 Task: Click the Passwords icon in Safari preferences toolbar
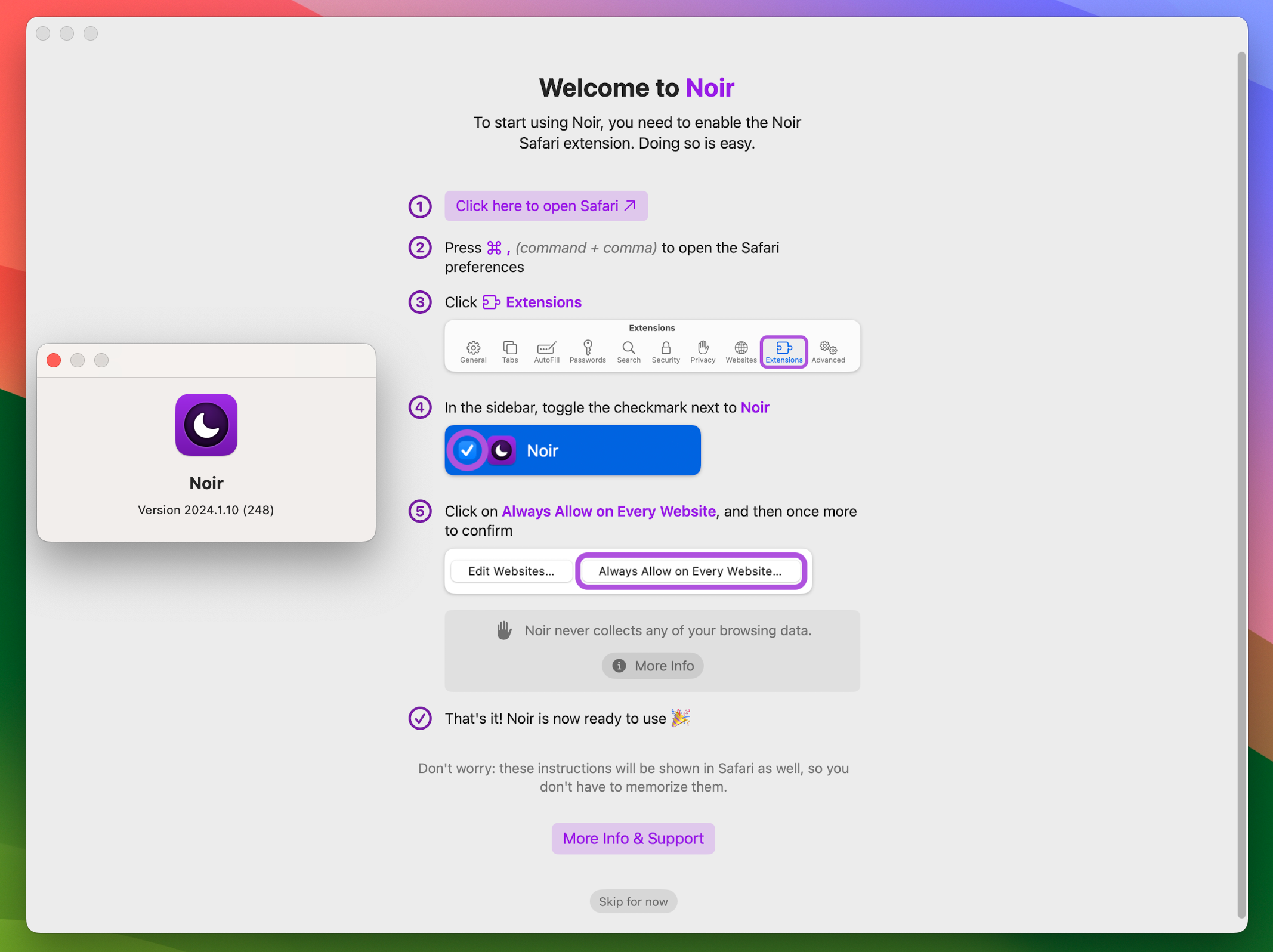coord(588,349)
